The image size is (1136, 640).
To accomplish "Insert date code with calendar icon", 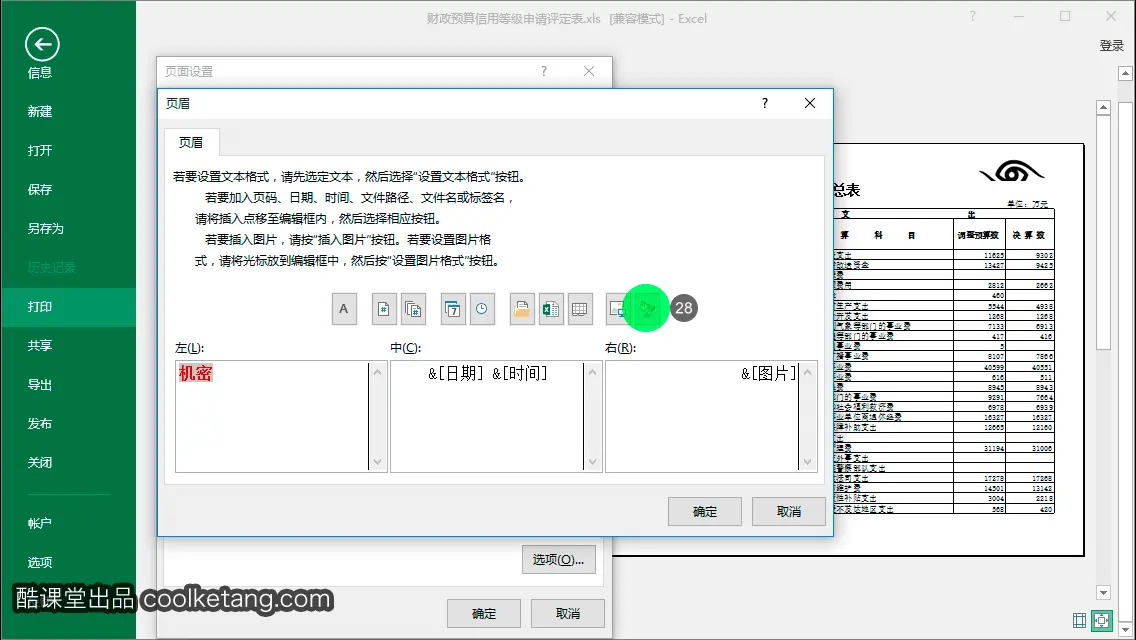I will [453, 309].
